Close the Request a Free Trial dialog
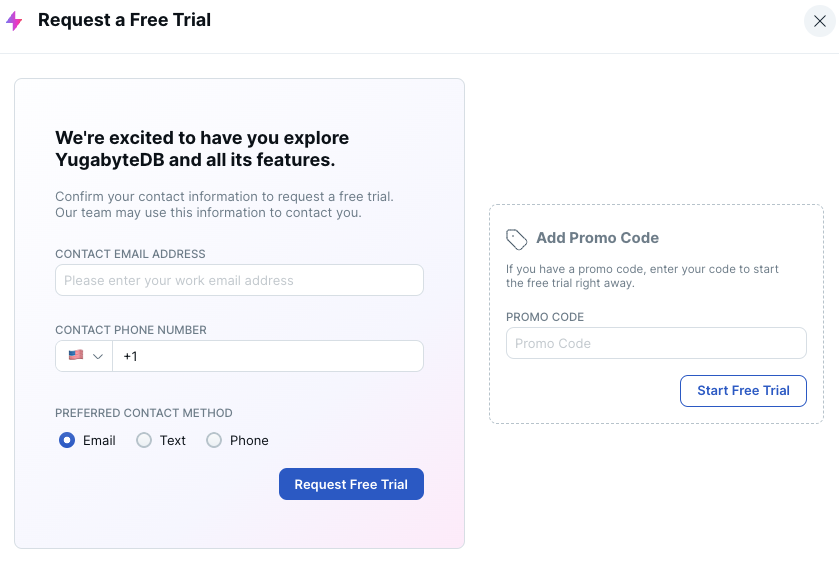This screenshot has height=563, width=839. pyautogui.click(x=819, y=21)
